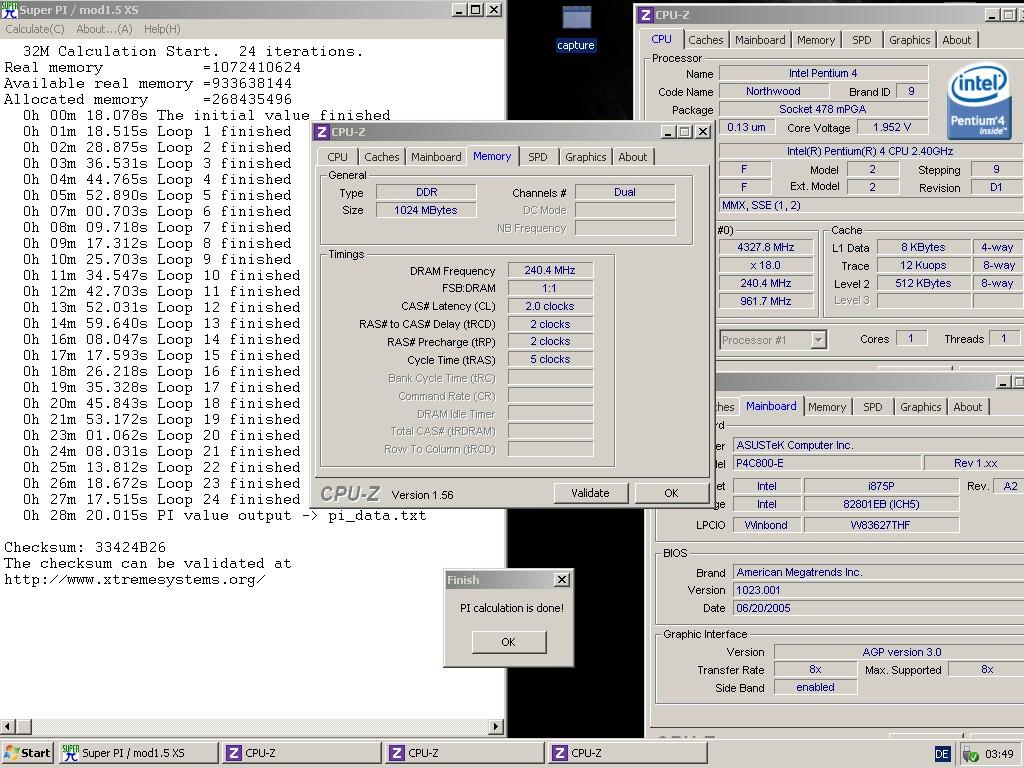Click the AGP version 3.0 field
Viewport: 1024px width, 768px height.
[899, 652]
